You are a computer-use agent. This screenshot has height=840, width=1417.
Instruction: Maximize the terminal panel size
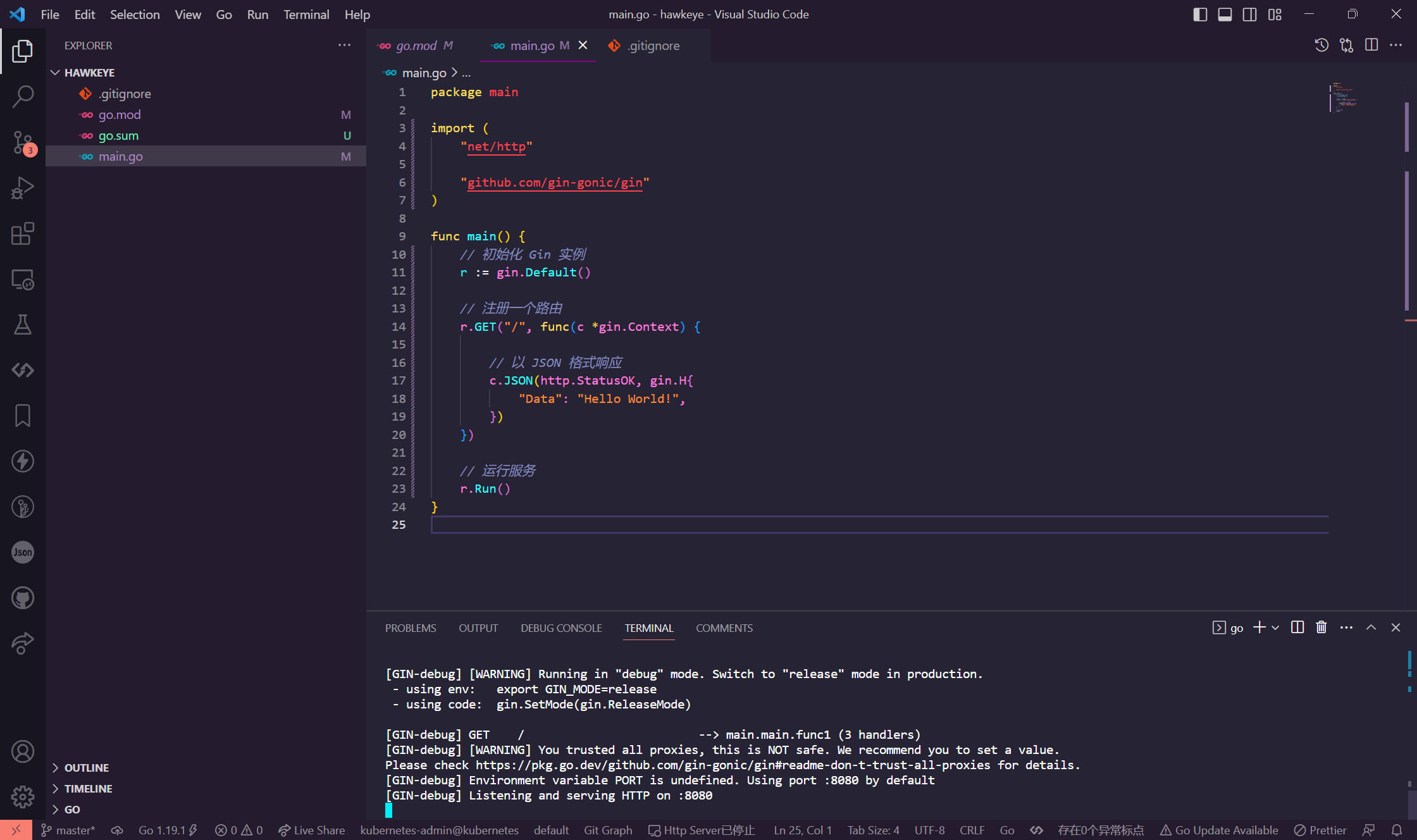coord(1371,627)
